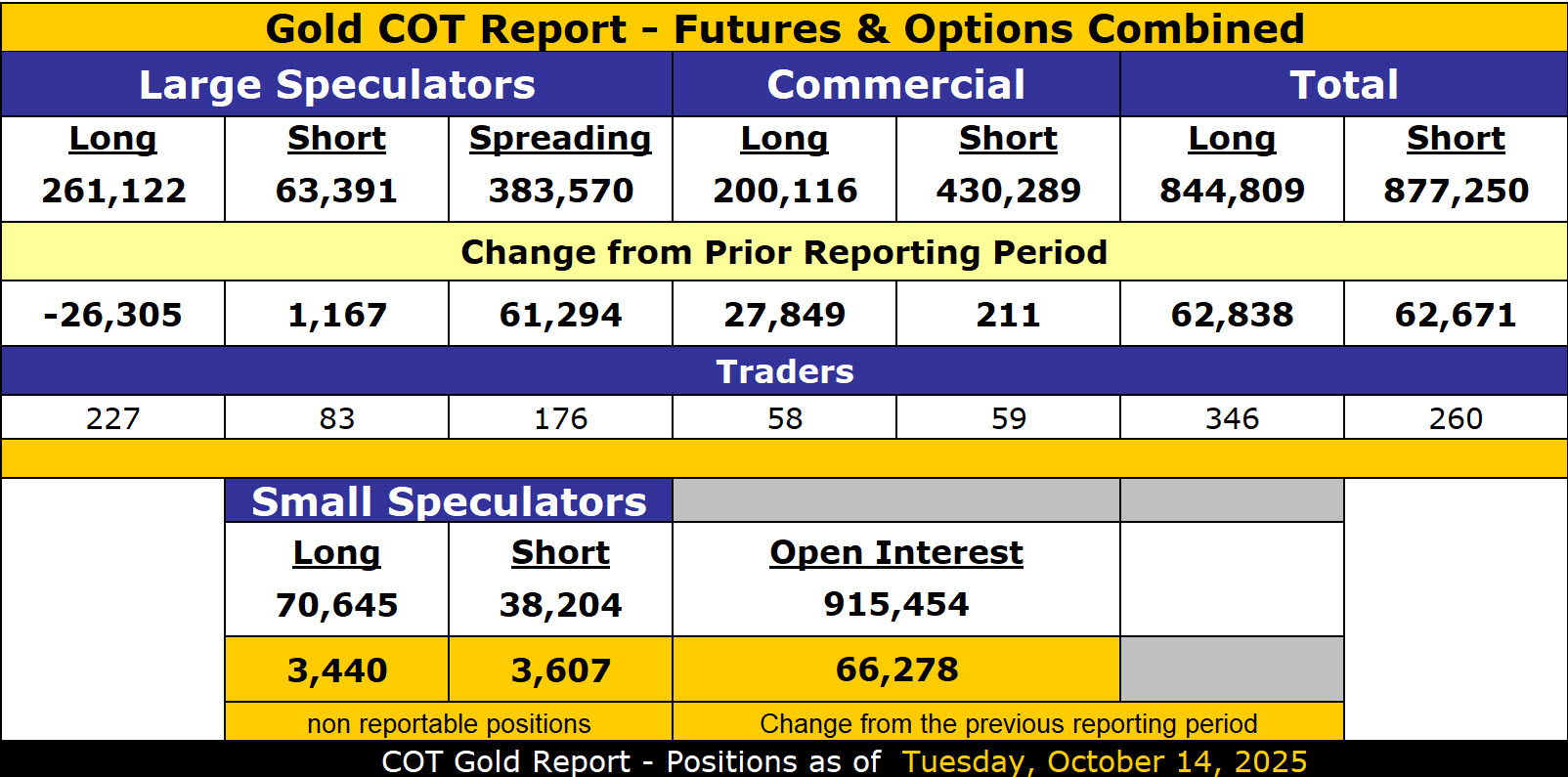This screenshot has height=777, width=1568.
Task: Select the Large Speculators section header
Action: (337, 85)
